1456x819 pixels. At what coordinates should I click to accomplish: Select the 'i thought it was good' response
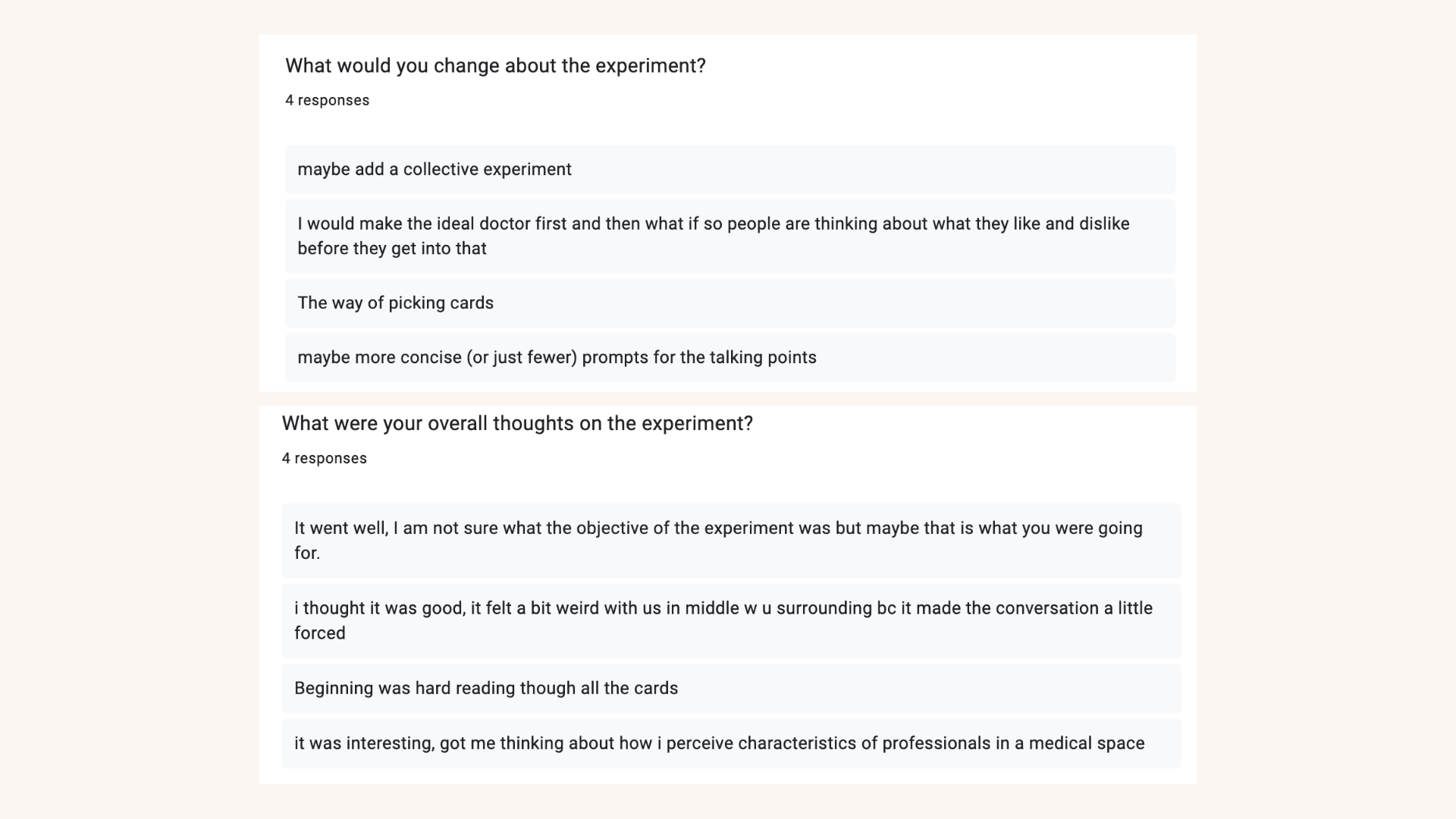(x=732, y=620)
